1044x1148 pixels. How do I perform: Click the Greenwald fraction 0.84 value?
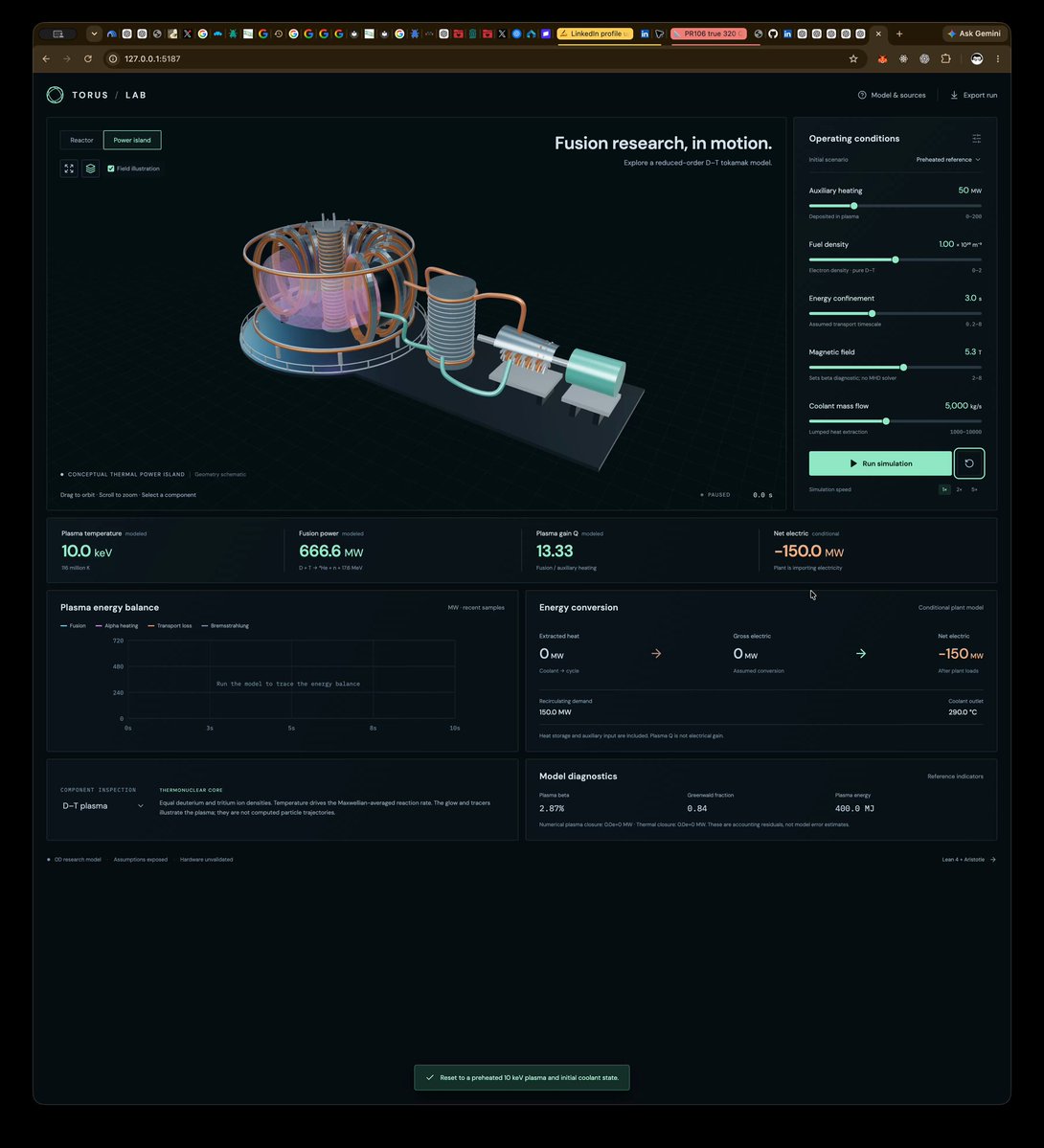point(696,809)
